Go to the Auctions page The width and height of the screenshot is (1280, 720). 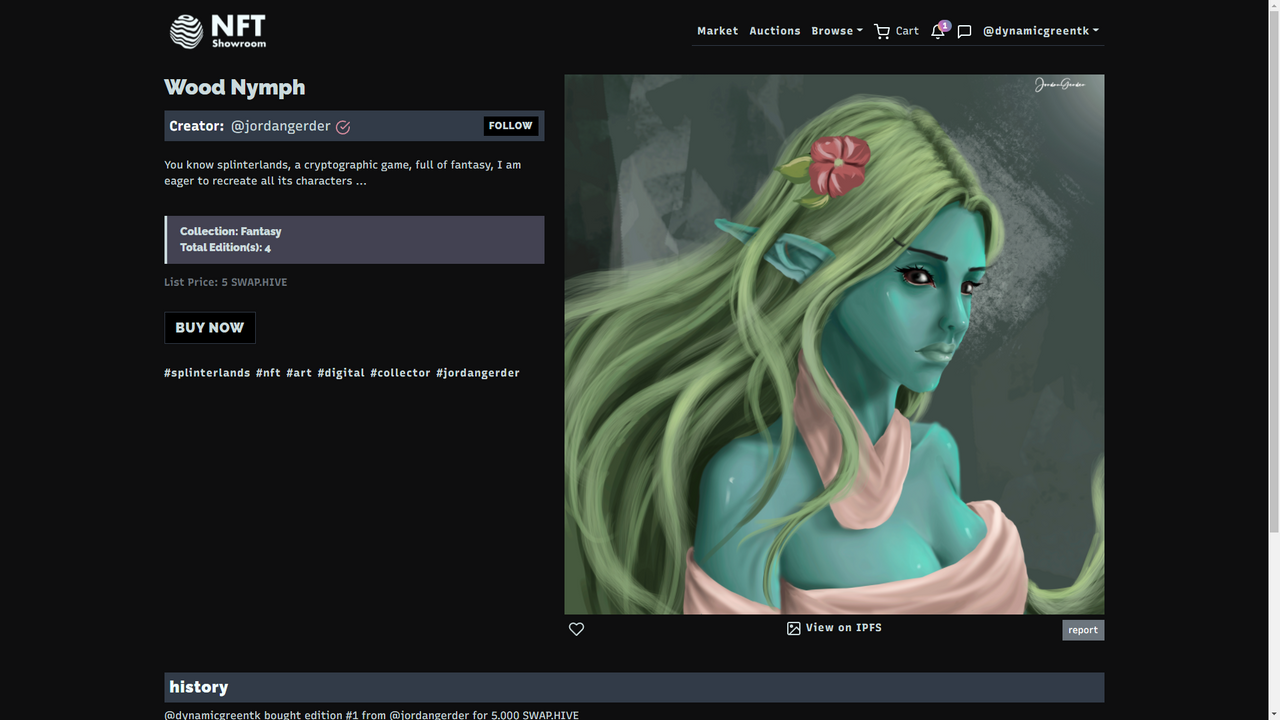[775, 31]
